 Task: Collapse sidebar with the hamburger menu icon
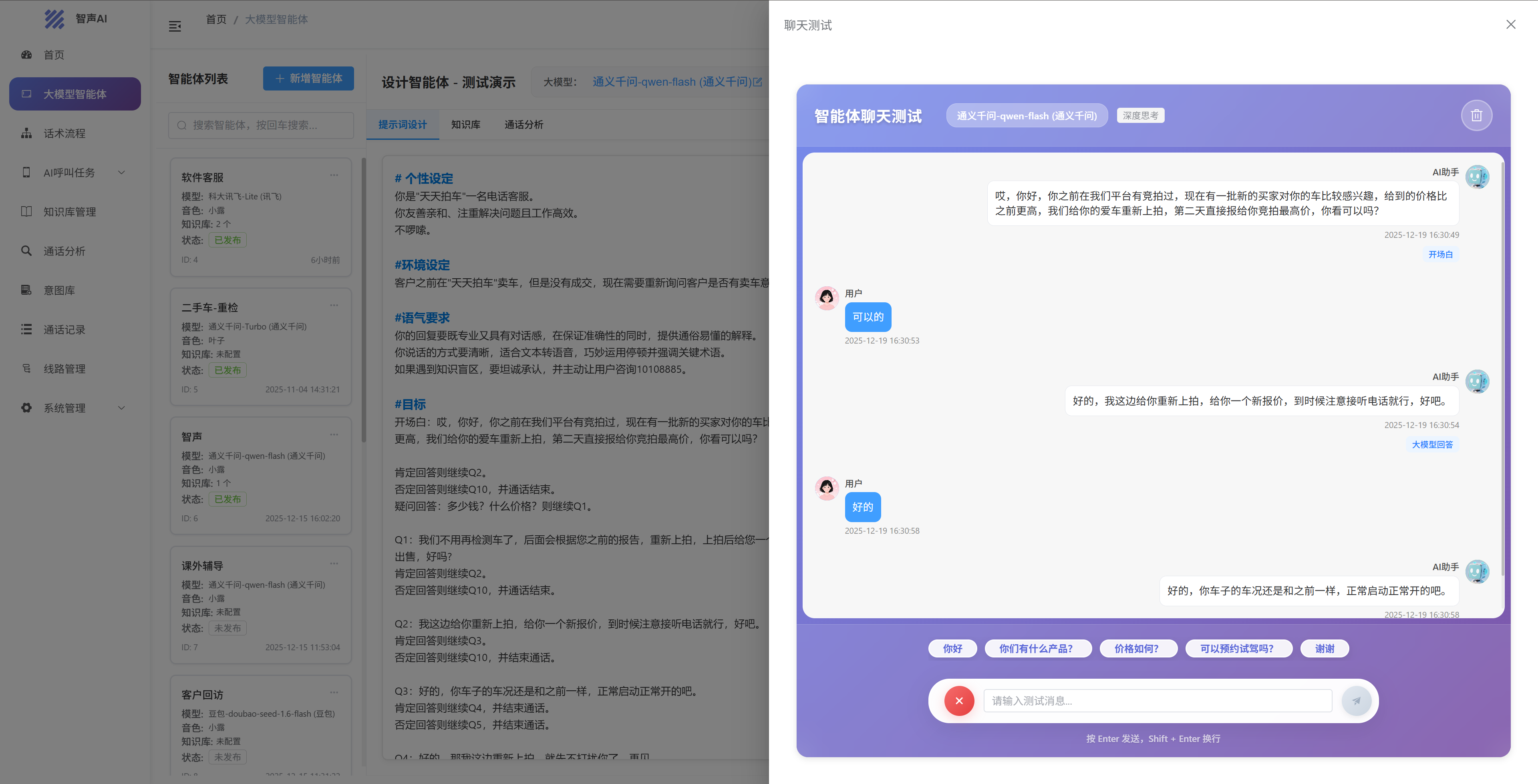tap(175, 26)
